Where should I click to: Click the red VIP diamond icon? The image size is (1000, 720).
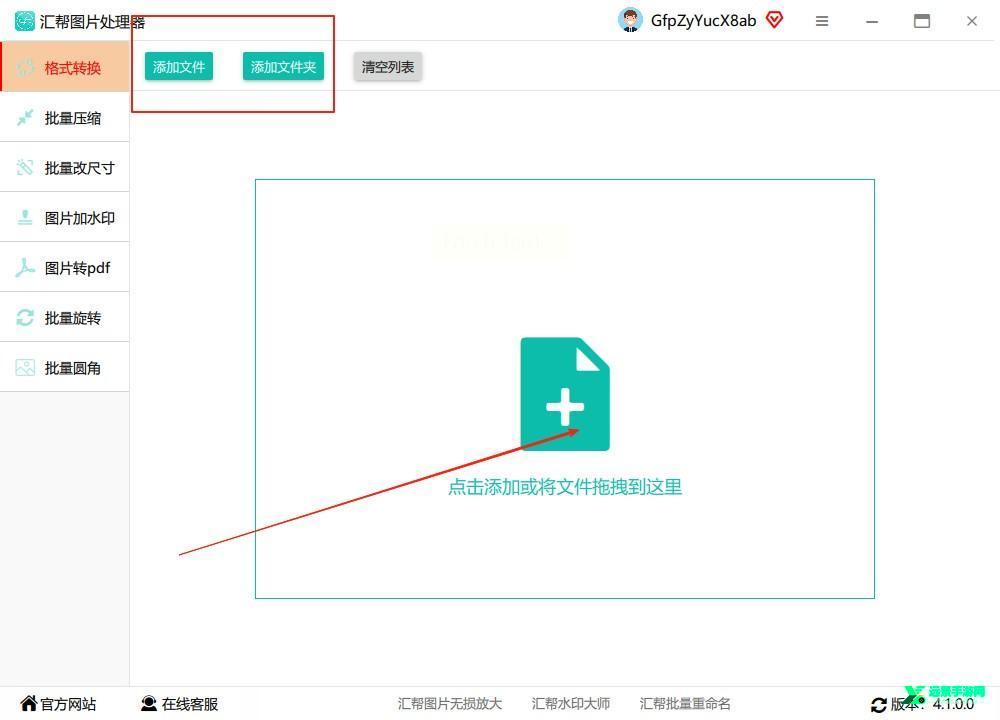tap(774, 20)
